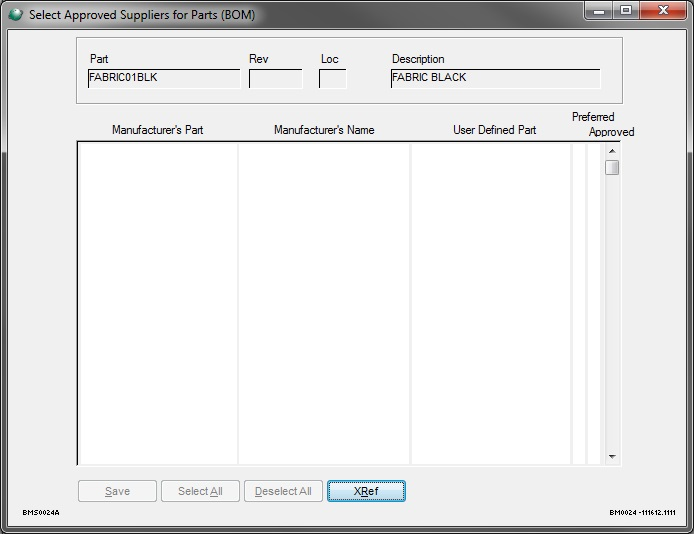Image resolution: width=694 pixels, height=534 pixels.
Task: Maximize the Select Approved Suppliers window
Action: pos(626,11)
